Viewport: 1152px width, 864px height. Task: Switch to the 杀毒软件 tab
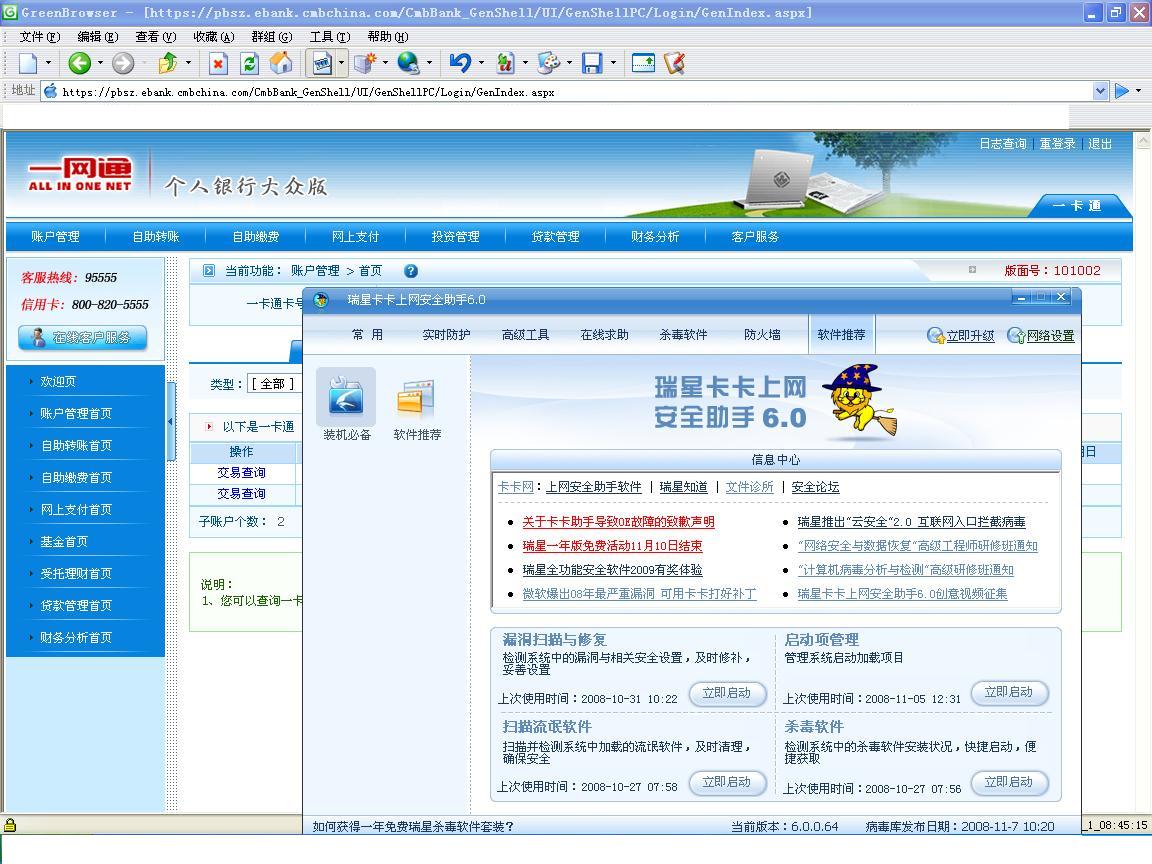coord(683,335)
